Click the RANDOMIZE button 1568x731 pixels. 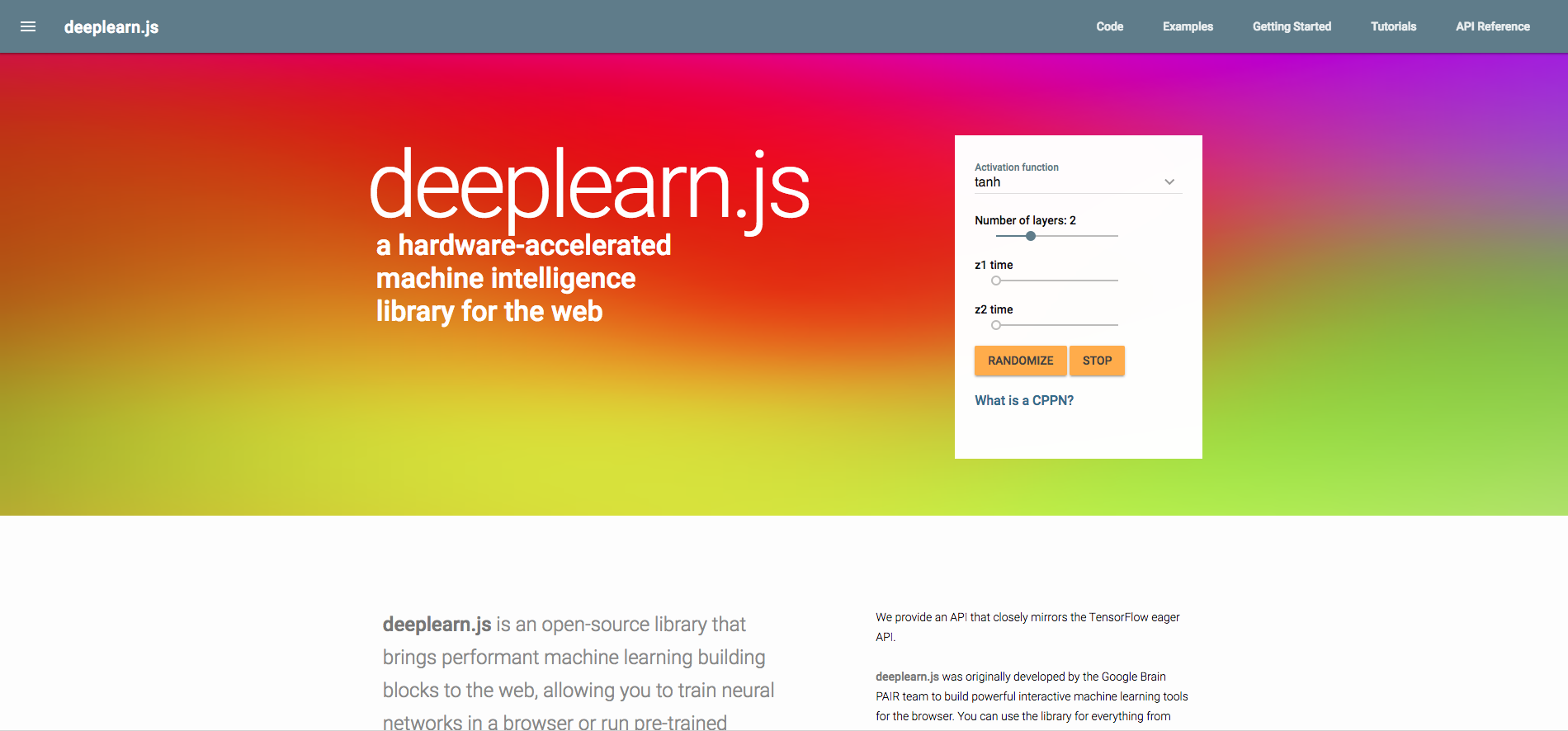point(1021,361)
